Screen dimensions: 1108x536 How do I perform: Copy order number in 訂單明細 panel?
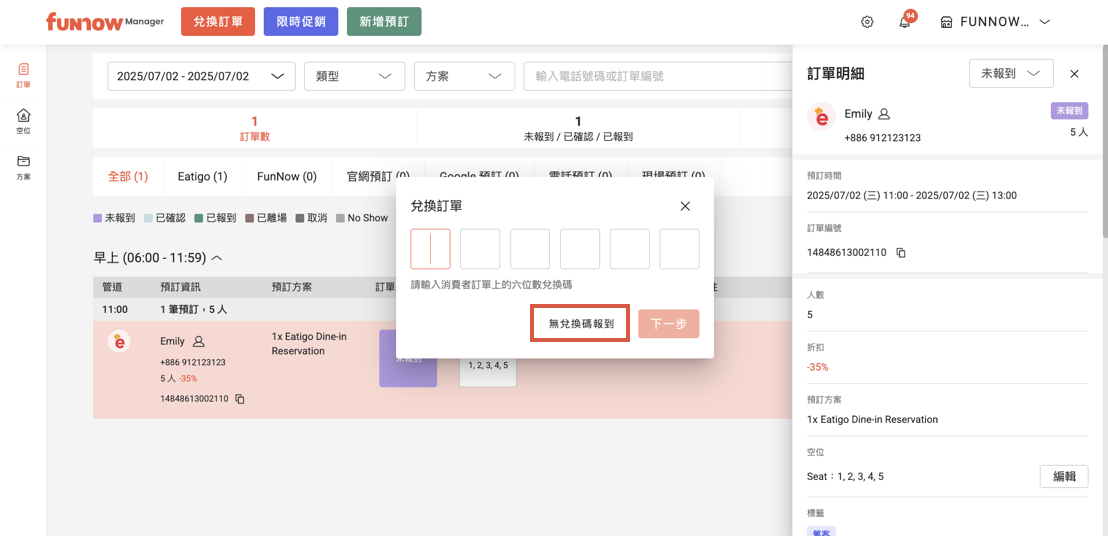click(x=901, y=253)
